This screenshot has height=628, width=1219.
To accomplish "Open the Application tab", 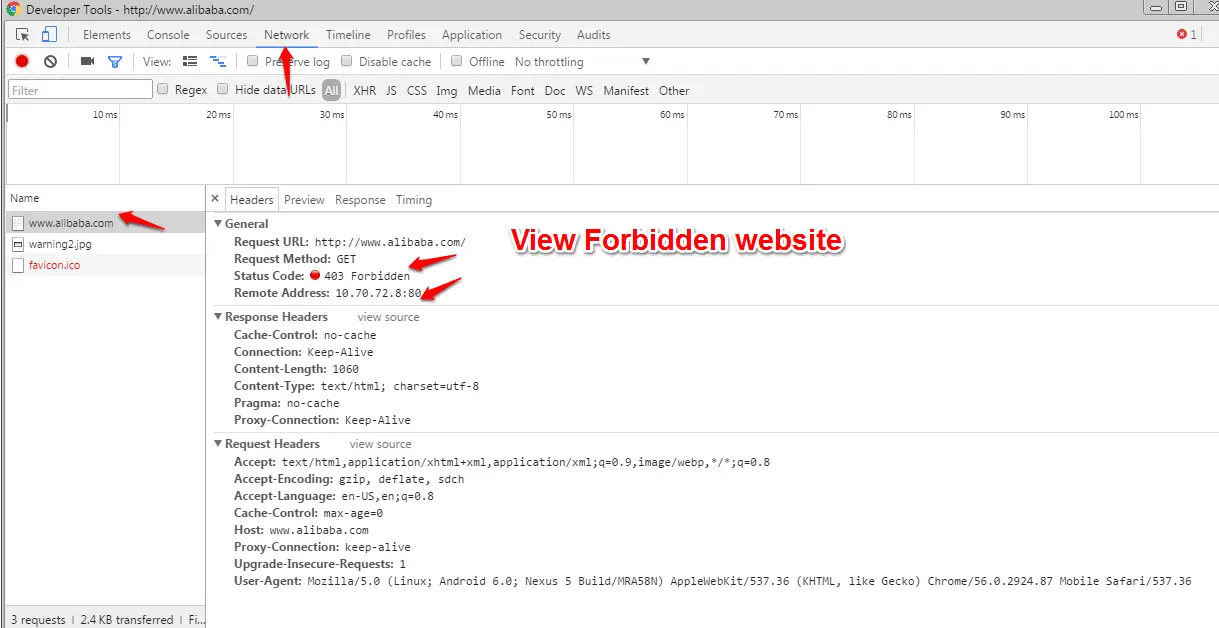I will pyautogui.click(x=472, y=34).
